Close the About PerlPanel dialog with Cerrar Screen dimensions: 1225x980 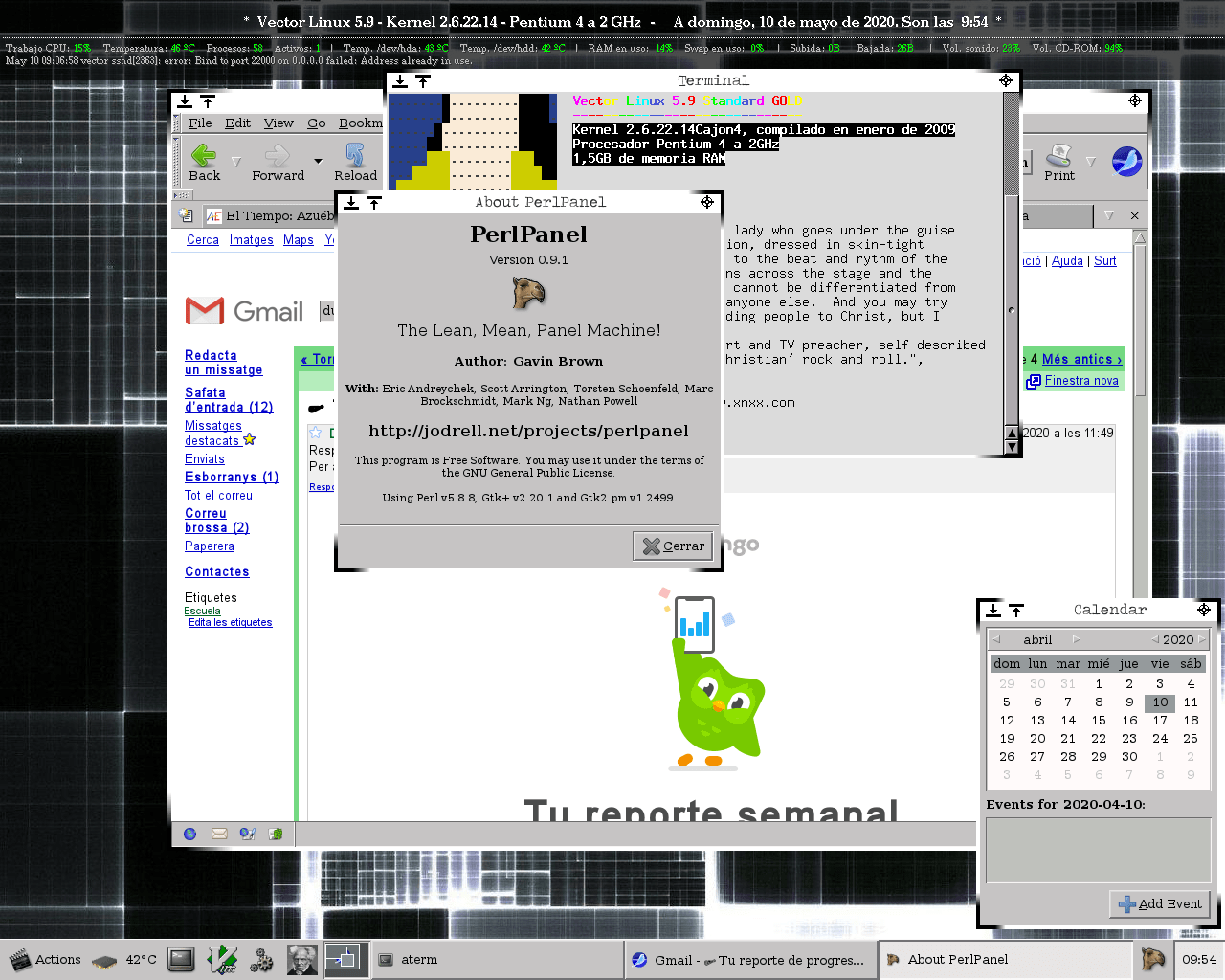(x=673, y=546)
